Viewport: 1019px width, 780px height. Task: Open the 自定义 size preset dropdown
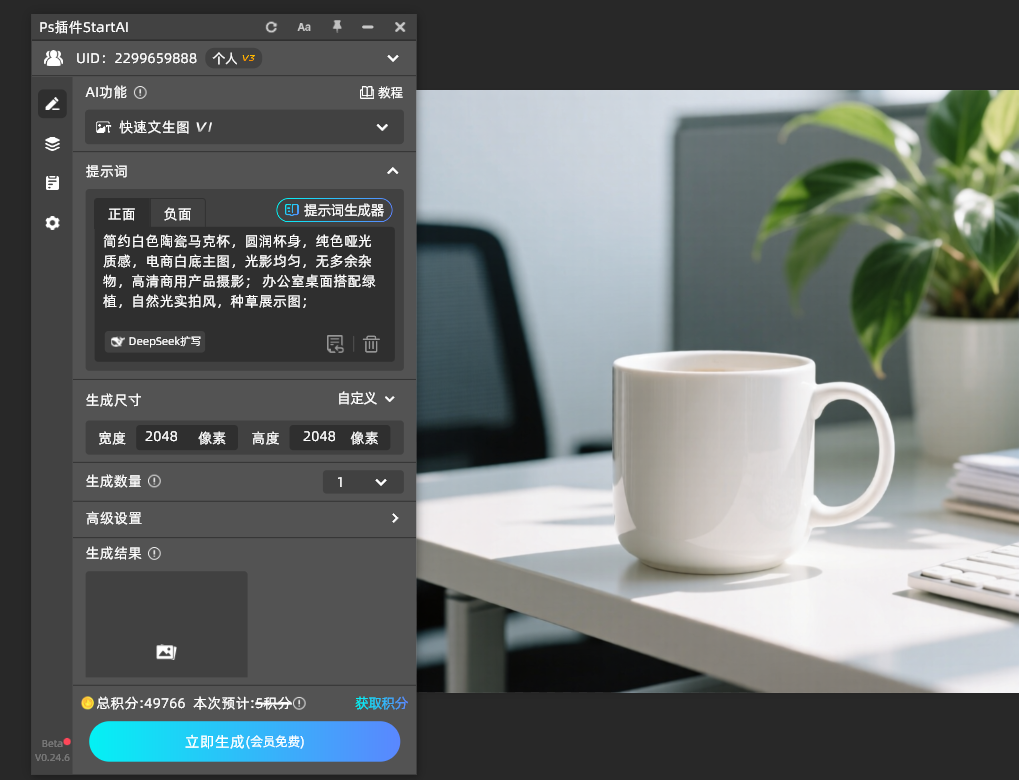pyautogui.click(x=366, y=398)
